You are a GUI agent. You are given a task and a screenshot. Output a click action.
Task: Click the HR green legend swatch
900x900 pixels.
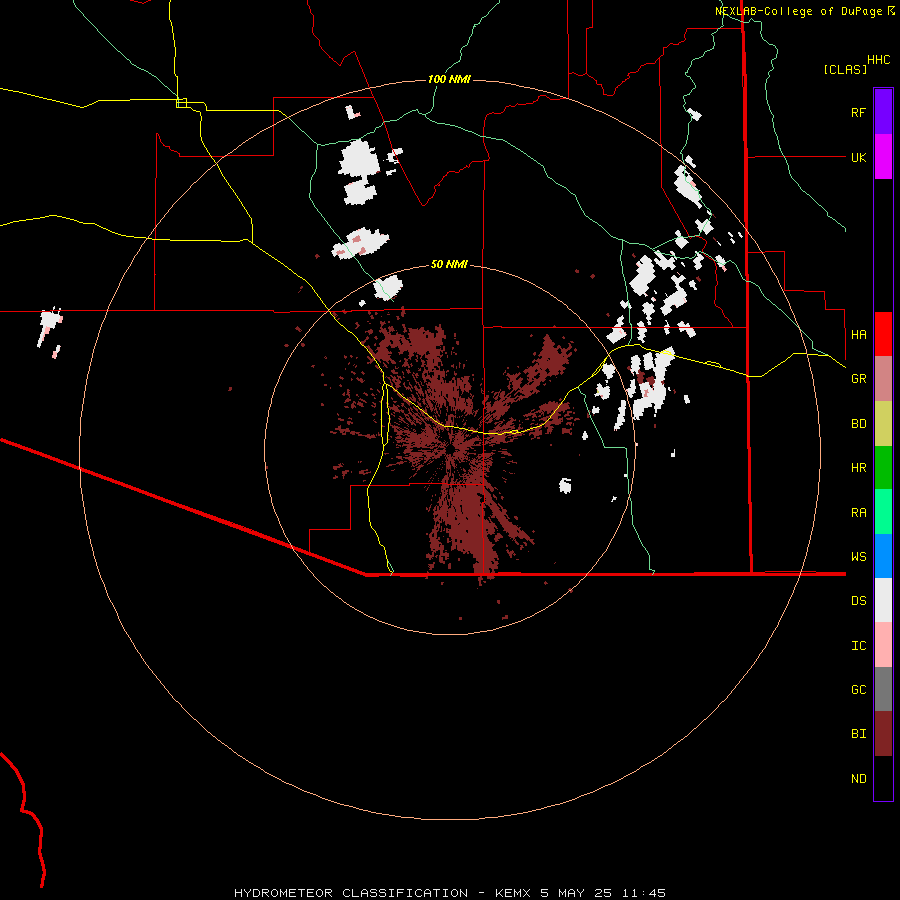[x=883, y=468]
